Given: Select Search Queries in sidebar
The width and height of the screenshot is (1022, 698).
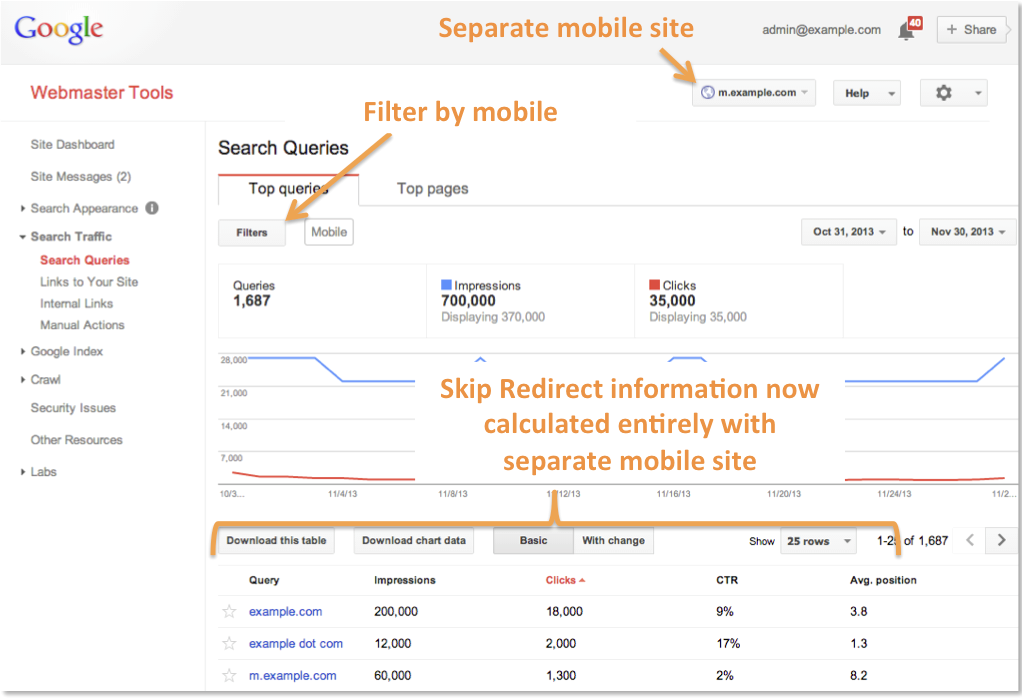Looking at the screenshot, I should point(85,260).
